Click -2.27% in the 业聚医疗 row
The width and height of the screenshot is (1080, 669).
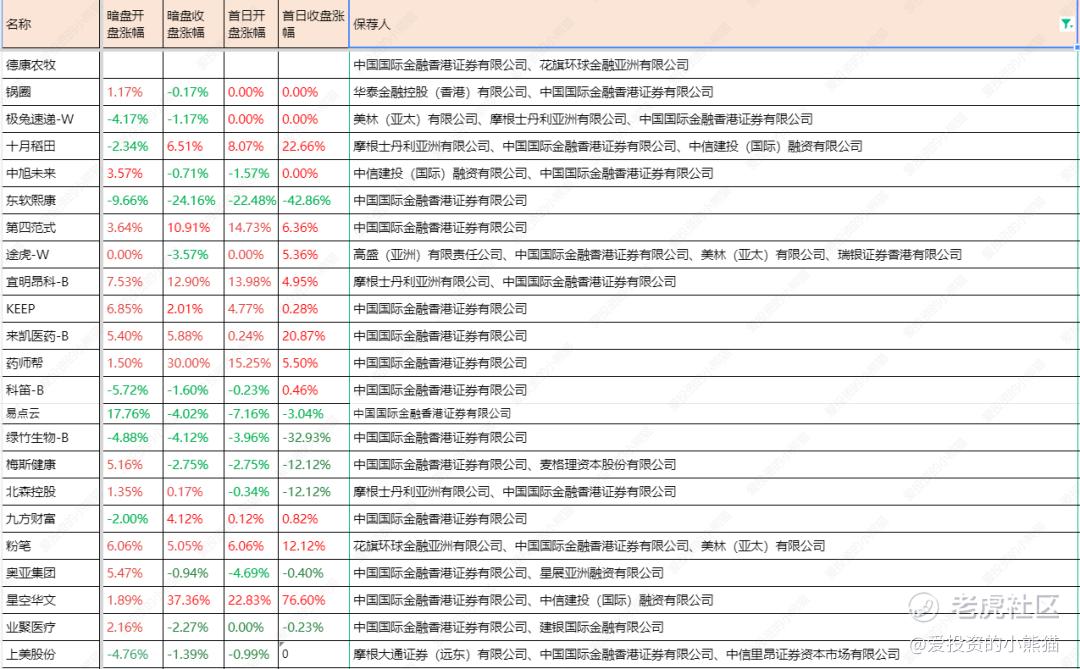point(187,627)
